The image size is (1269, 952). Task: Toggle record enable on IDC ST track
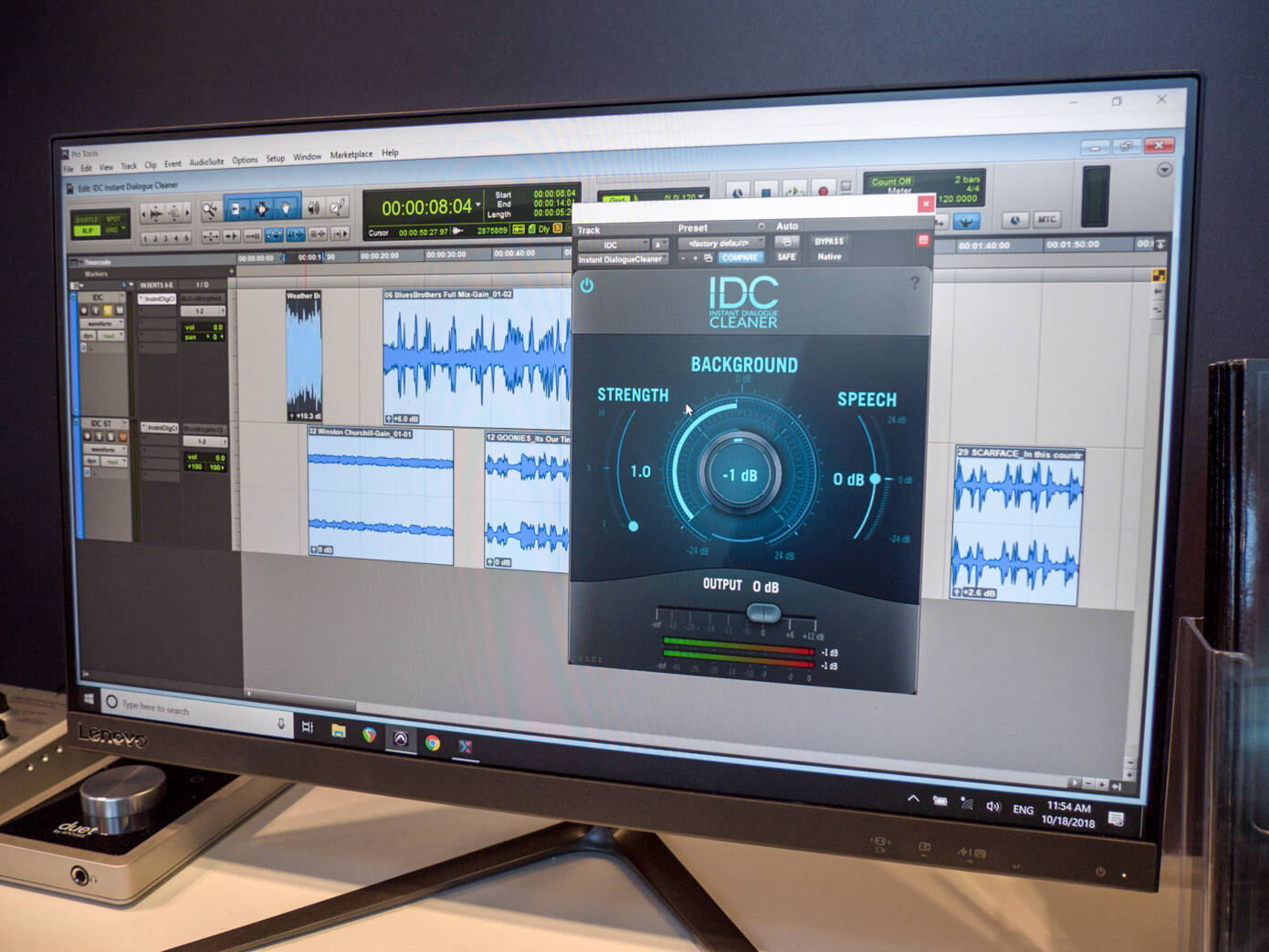[87, 436]
